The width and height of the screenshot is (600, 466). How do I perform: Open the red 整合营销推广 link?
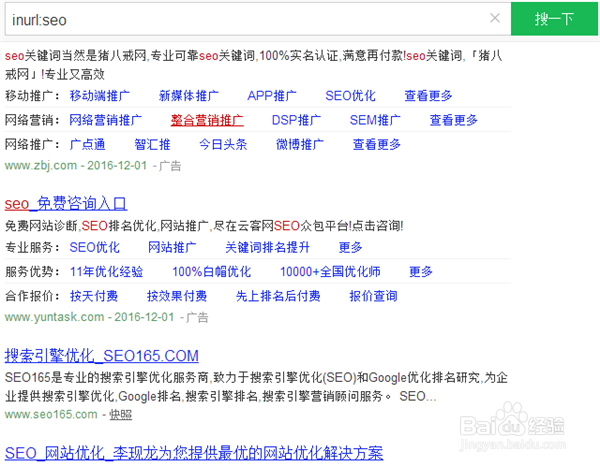(x=207, y=120)
